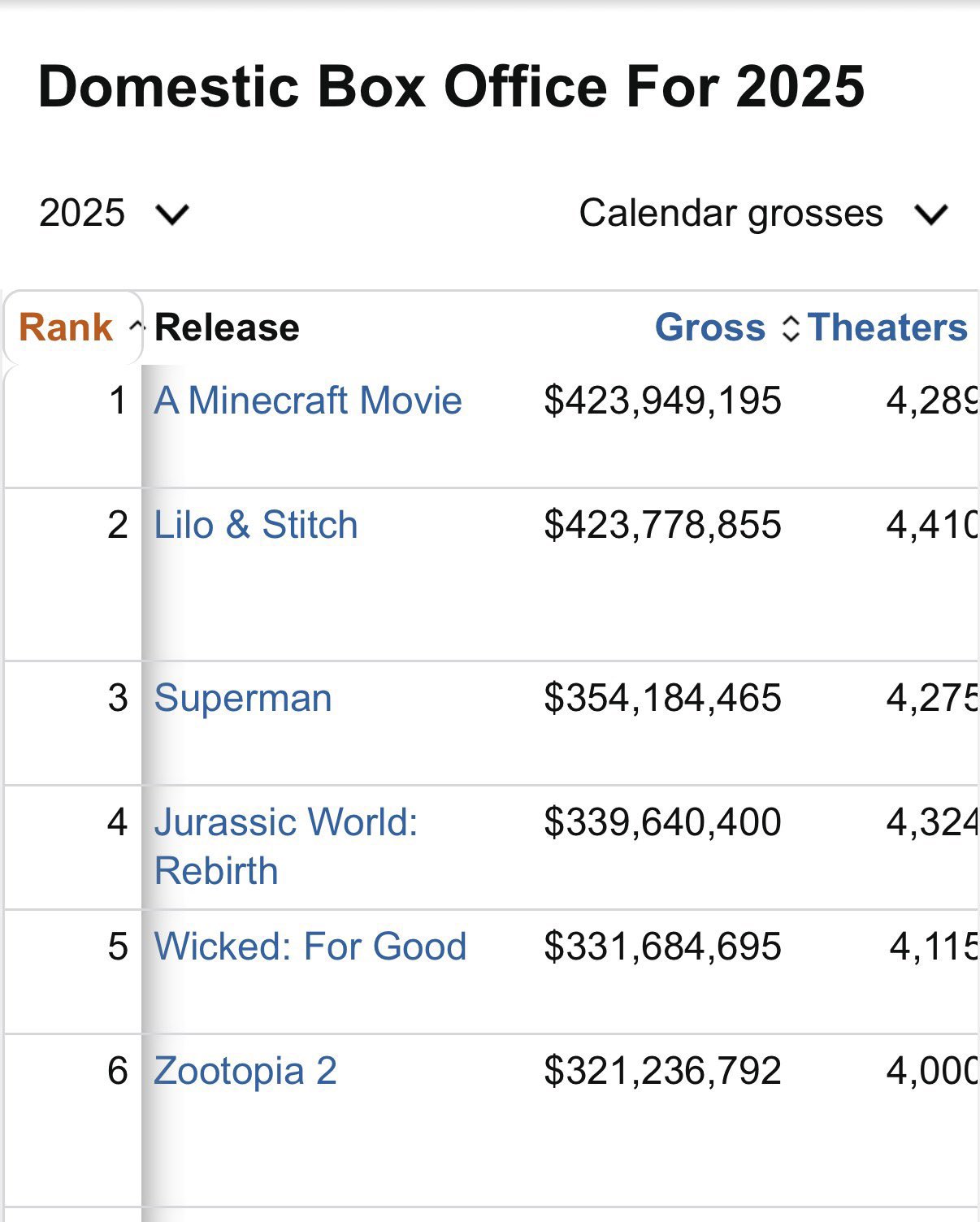This screenshot has height=1222, width=980.
Task: Click the chevron beside Calendar grosses
Action: (930, 214)
